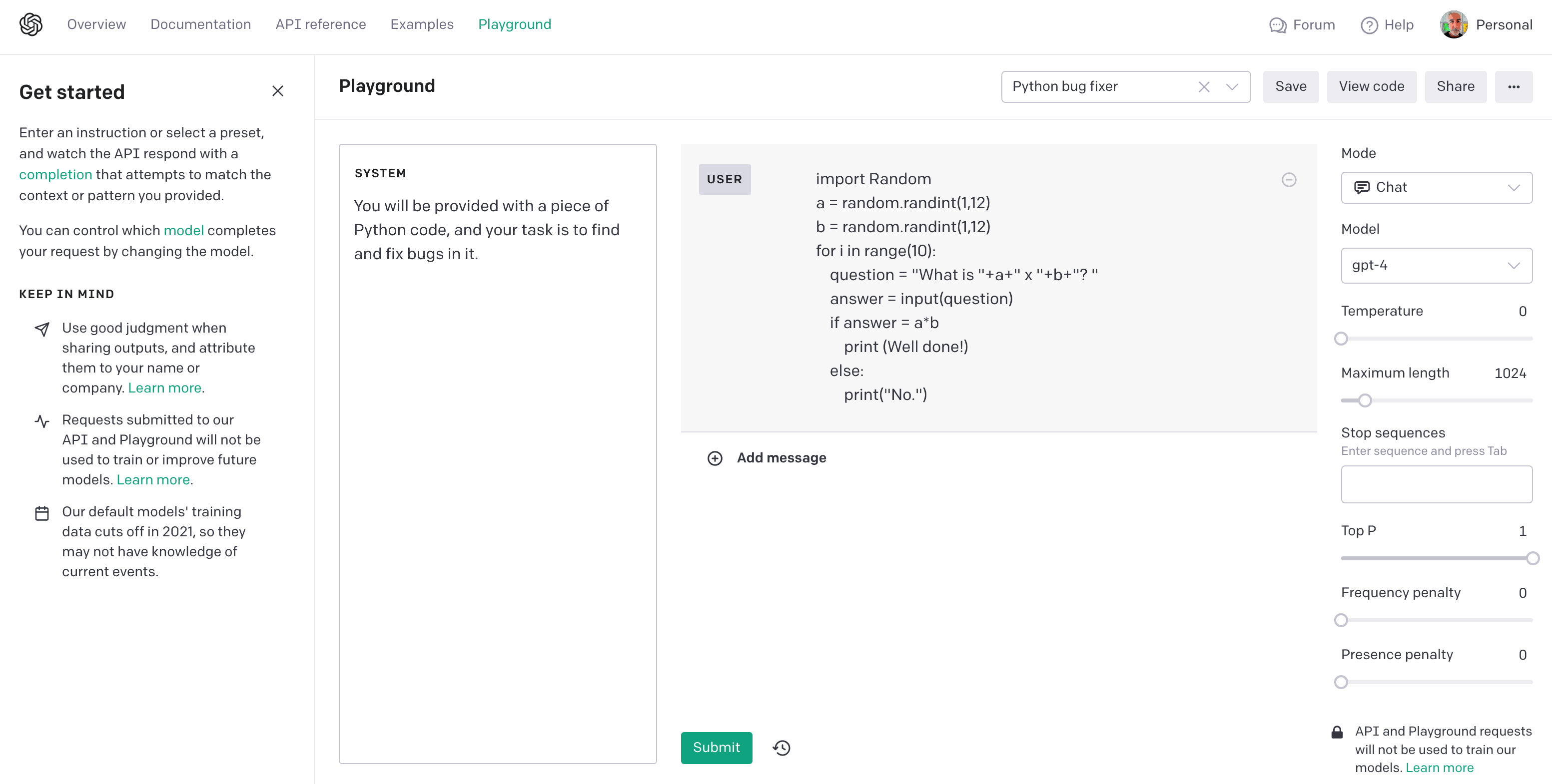Viewport: 1552px width, 784px height.
Task: Click the Temperature slider handle
Action: point(1341,339)
